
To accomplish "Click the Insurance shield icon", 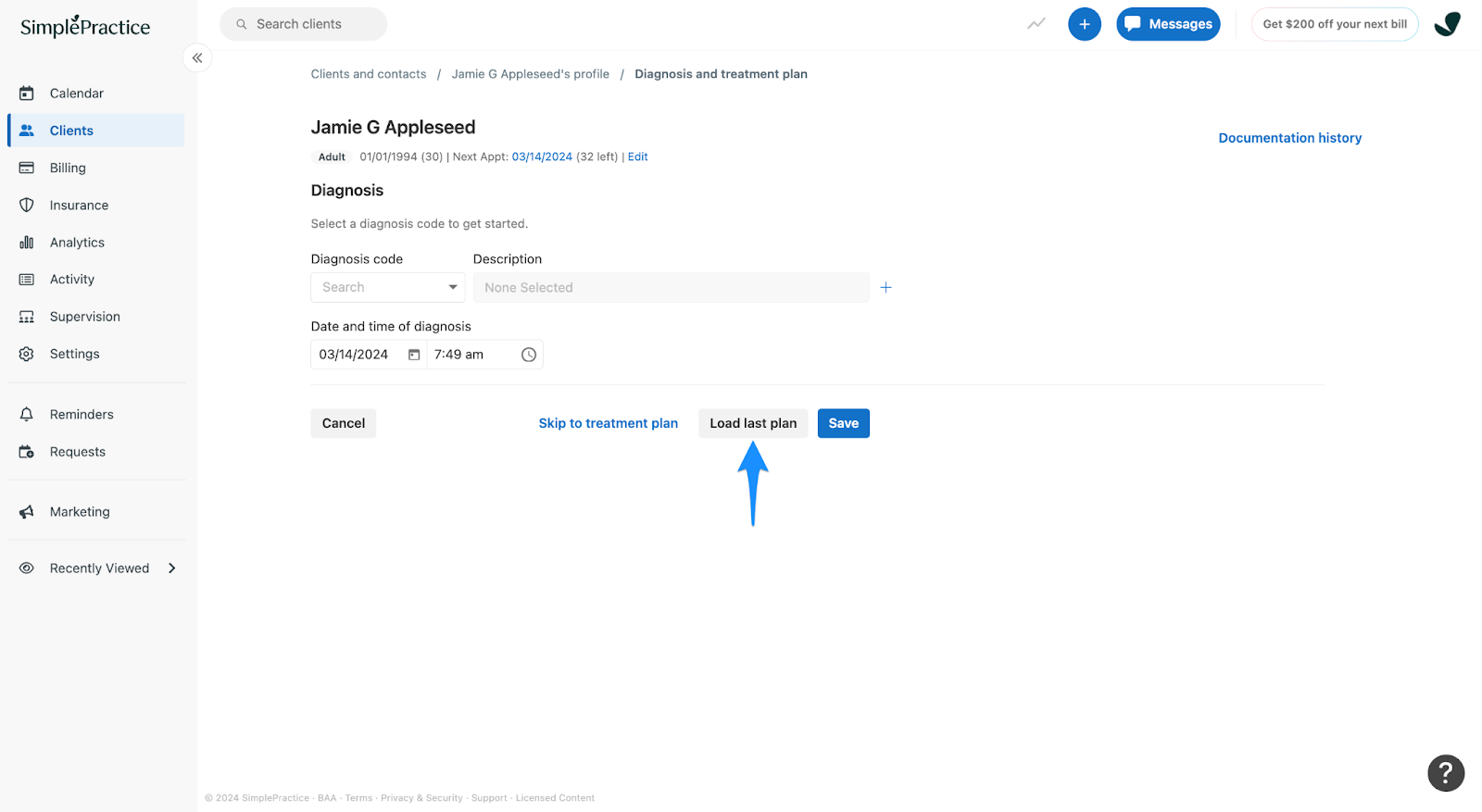I will tap(27, 206).
